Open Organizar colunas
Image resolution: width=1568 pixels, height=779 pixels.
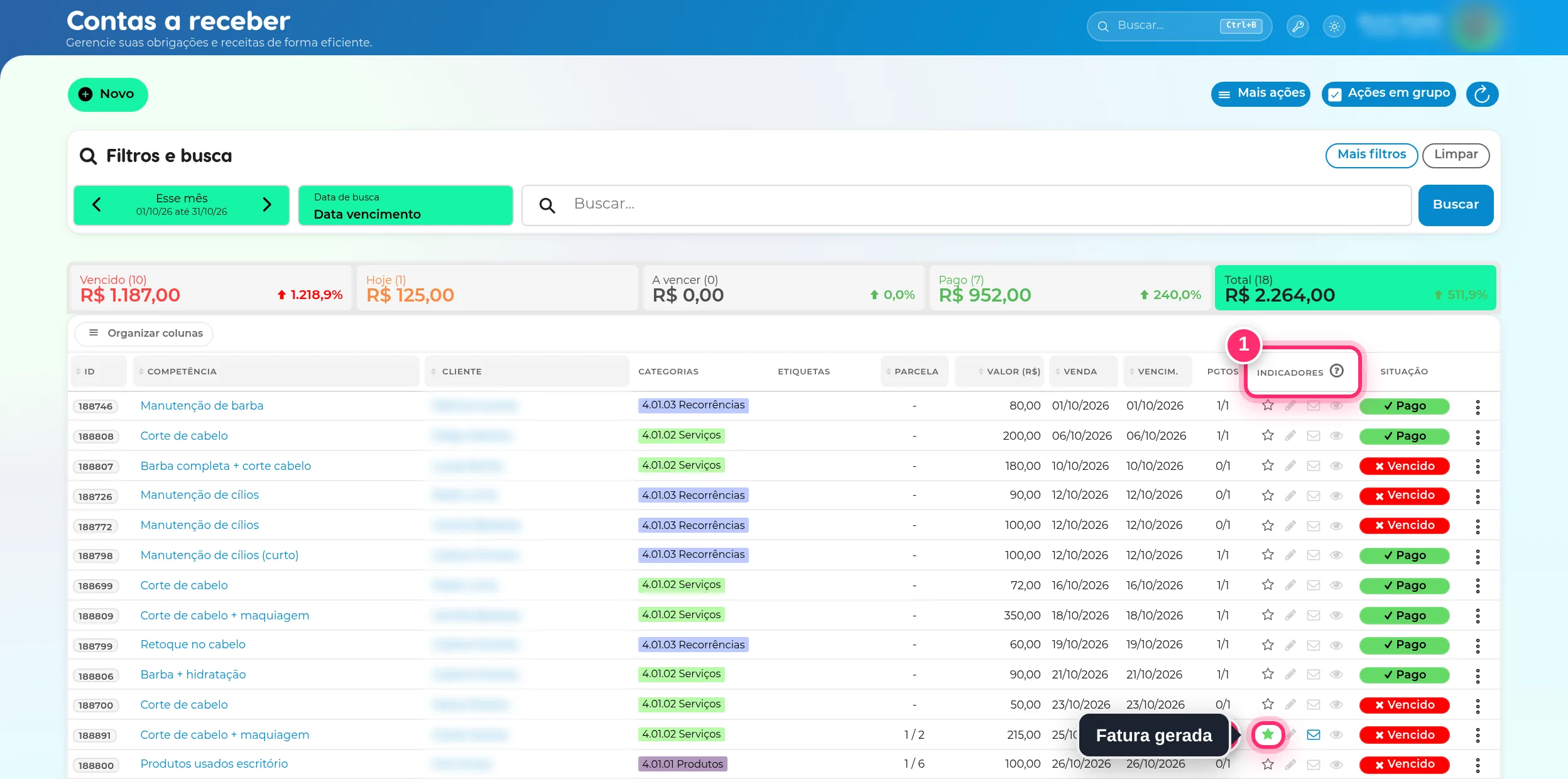coord(144,334)
